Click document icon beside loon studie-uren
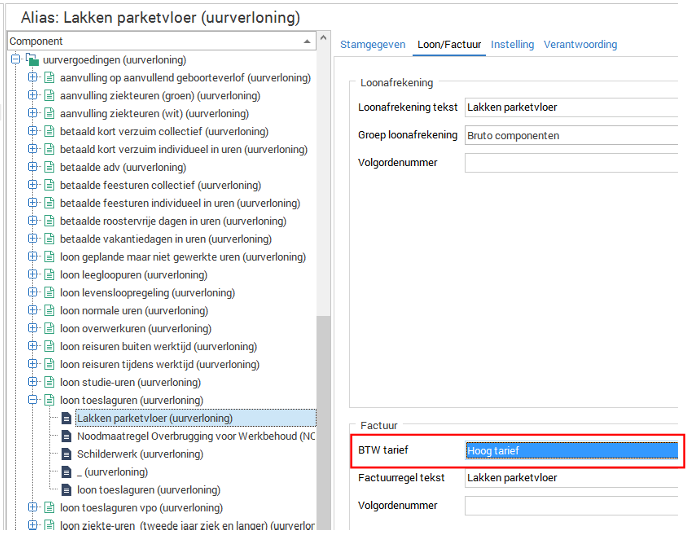 pos(49,382)
